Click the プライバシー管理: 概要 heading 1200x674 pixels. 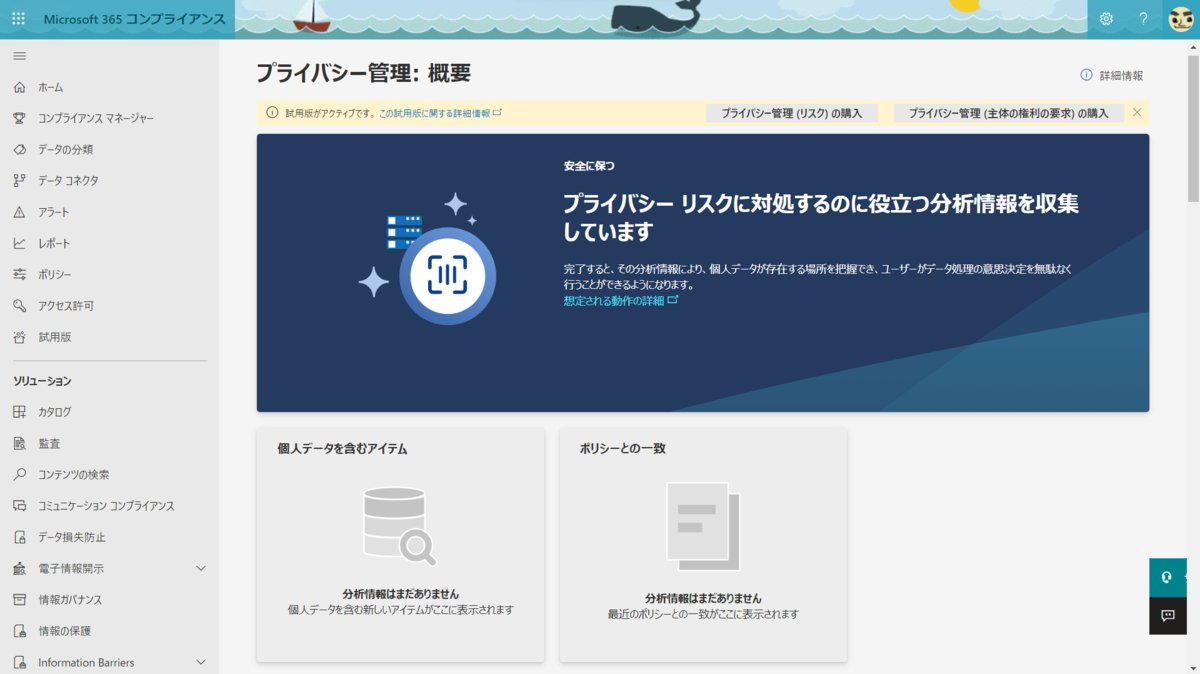tap(363, 72)
